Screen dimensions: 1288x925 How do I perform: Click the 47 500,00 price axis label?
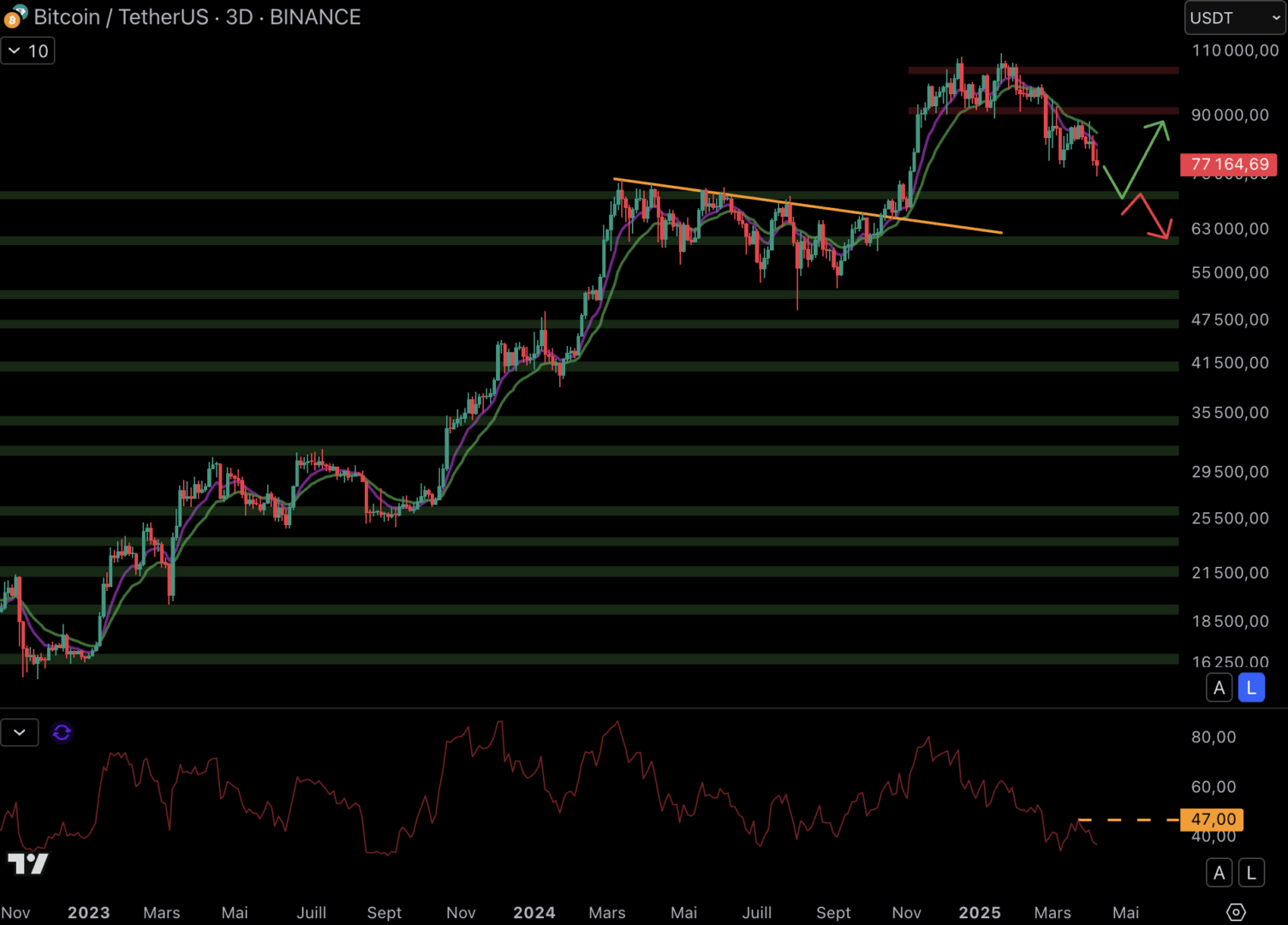(x=1230, y=319)
